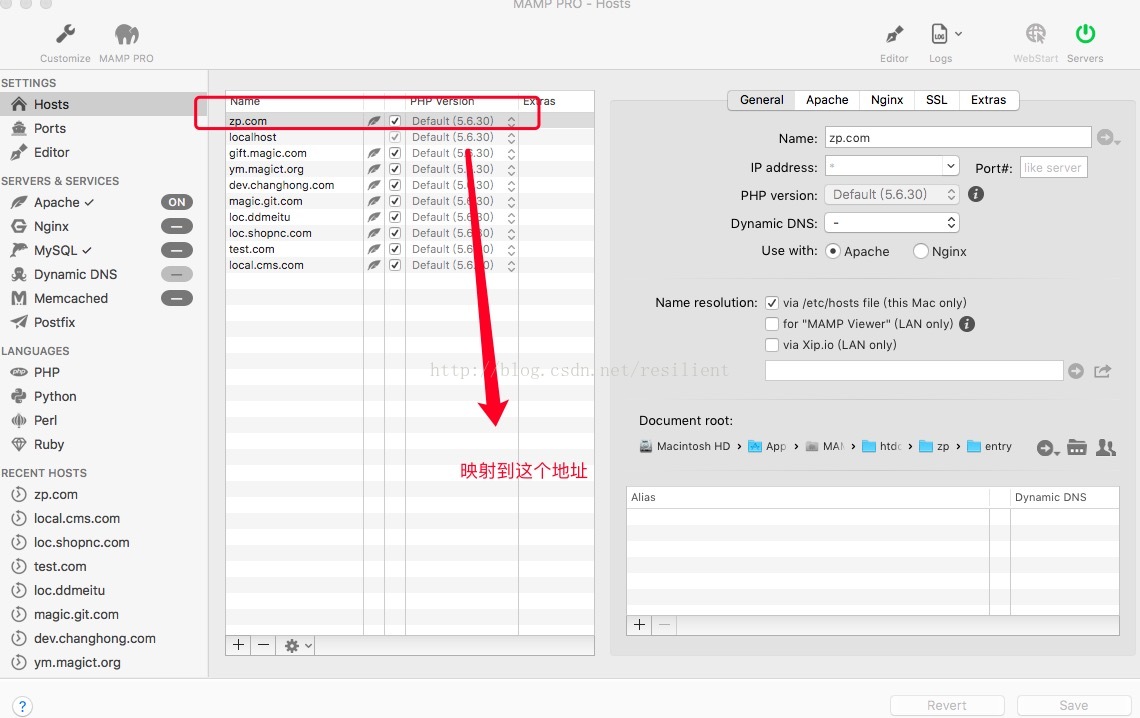Click the Save button
Viewport: 1140px width, 718px height.
1074,705
